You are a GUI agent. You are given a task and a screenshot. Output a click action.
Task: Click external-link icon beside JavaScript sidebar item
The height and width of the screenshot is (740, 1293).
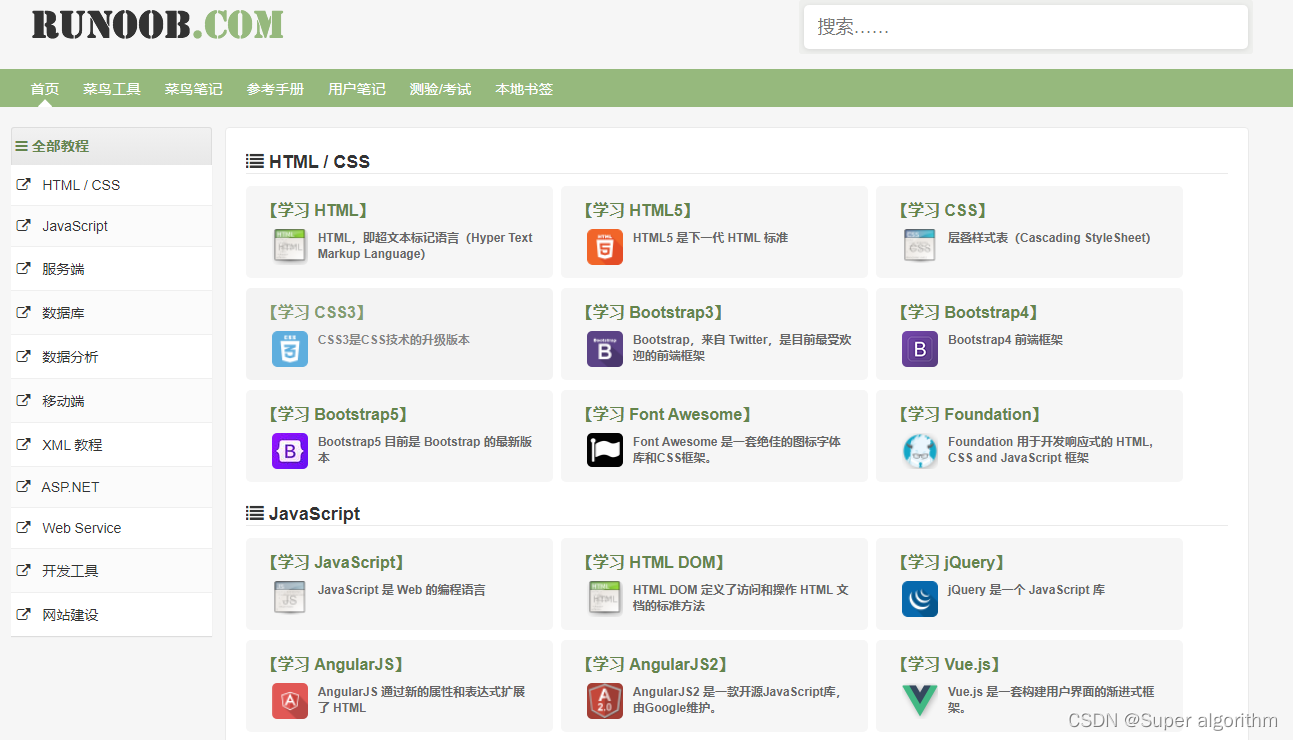pos(23,225)
